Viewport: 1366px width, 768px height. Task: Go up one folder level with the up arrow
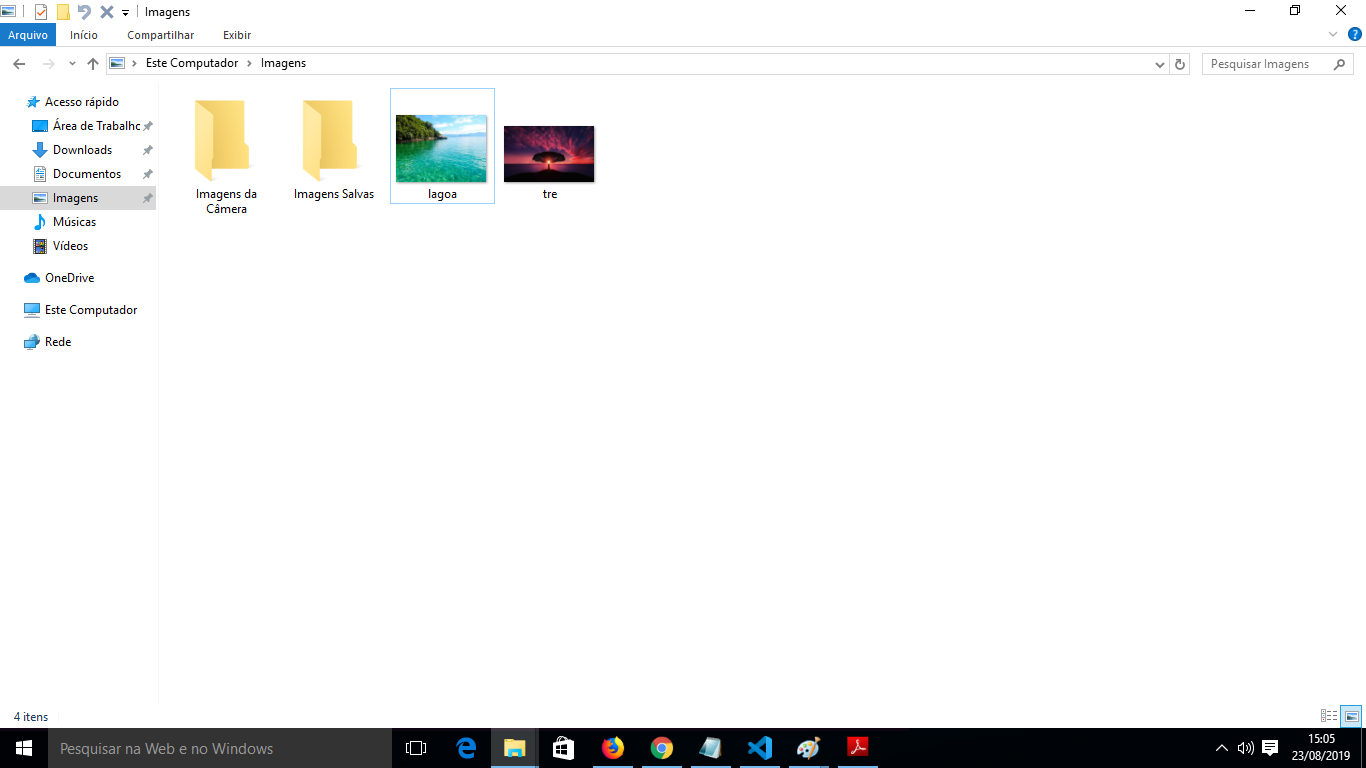tap(93, 63)
